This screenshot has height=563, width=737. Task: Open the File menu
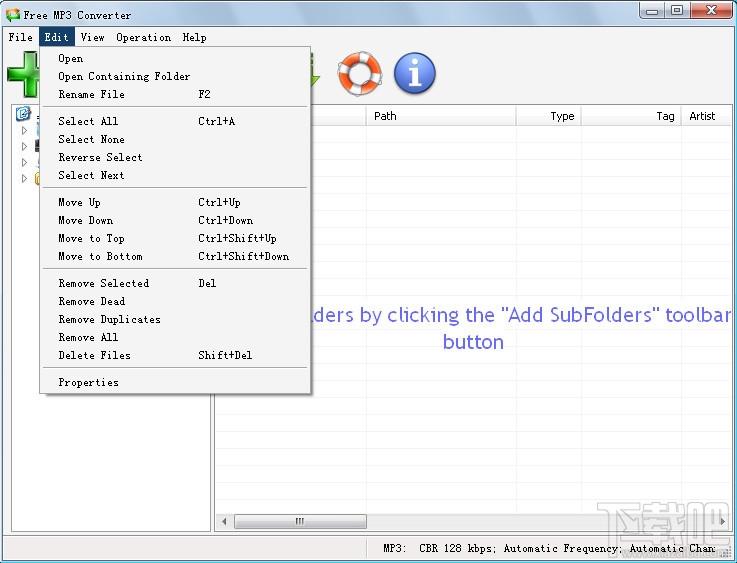21,37
